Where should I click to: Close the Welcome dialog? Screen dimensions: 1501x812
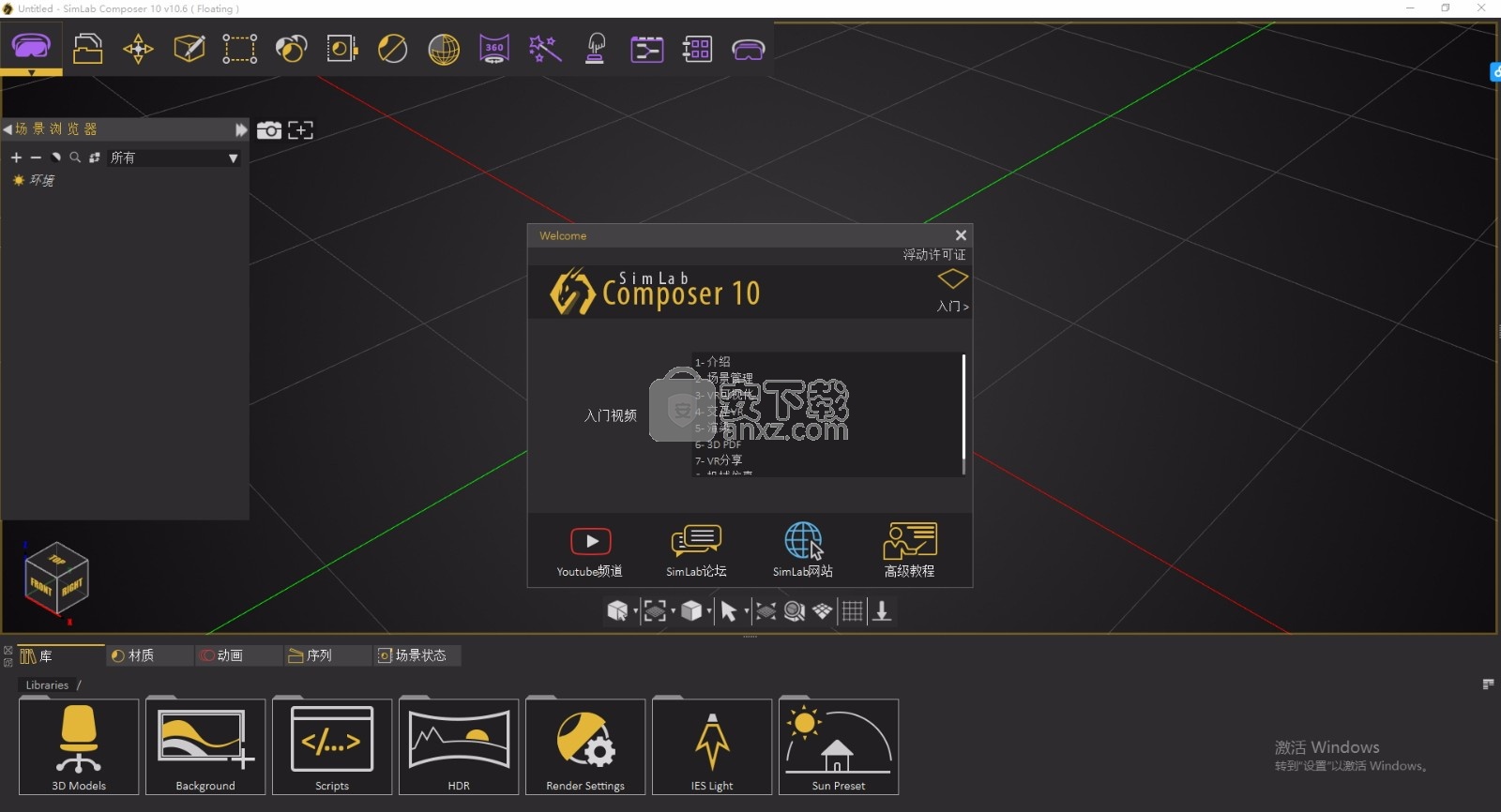[x=961, y=235]
